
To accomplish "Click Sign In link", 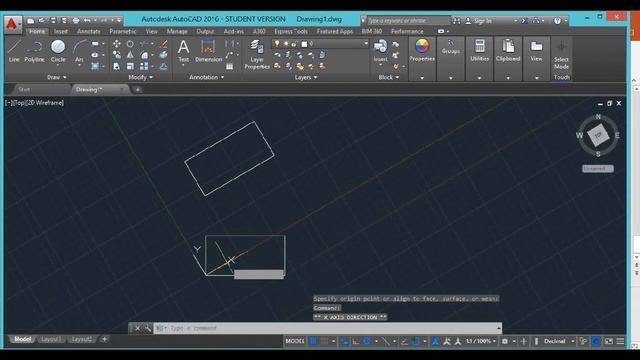I will coord(483,21).
